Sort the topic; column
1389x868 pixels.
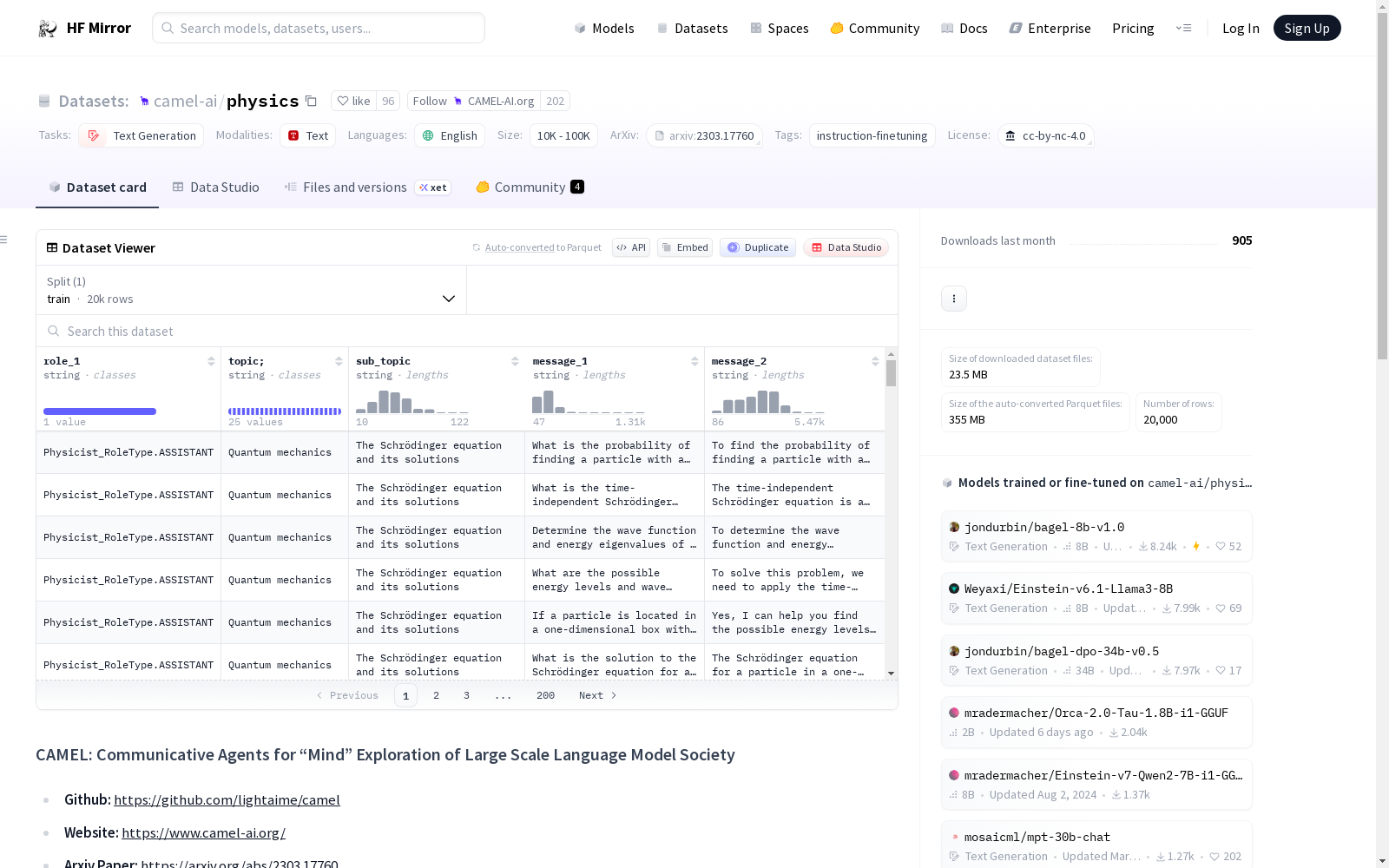pos(339,361)
